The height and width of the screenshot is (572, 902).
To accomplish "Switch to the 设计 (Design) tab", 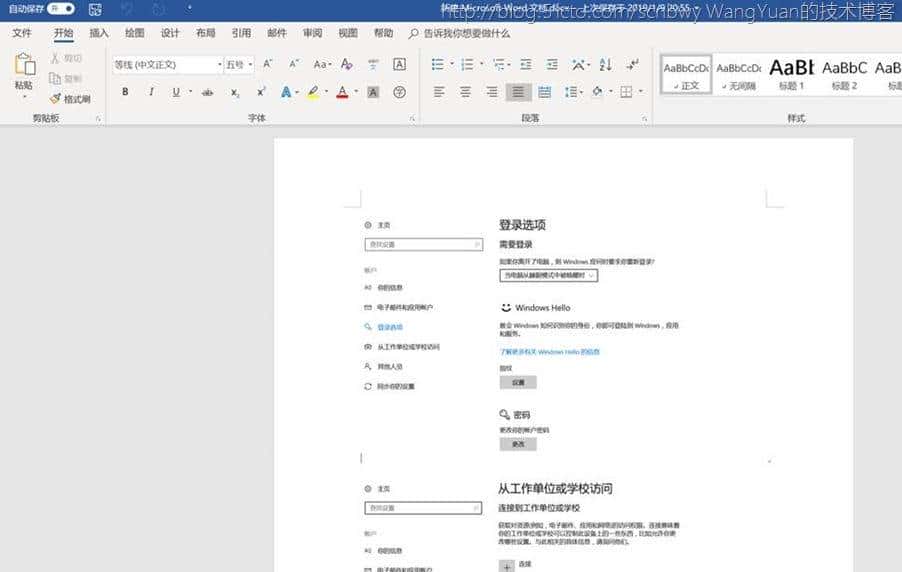I will (x=170, y=33).
